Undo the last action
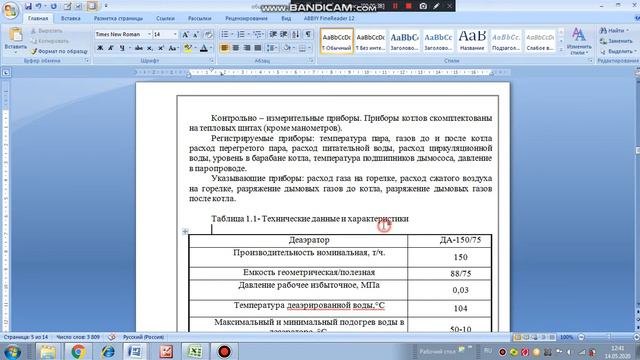The width and height of the screenshot is (640, 360). 38,6
